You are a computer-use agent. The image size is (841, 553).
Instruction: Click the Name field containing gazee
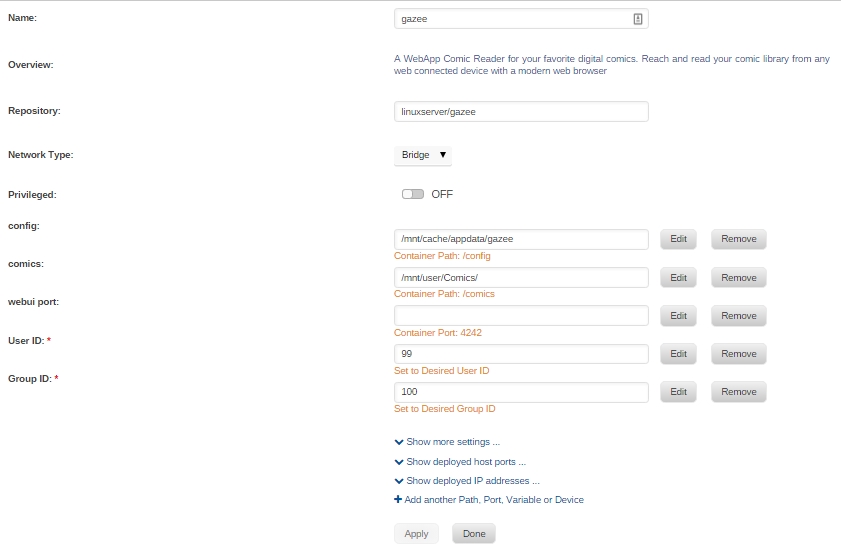(x=521, y=19)
